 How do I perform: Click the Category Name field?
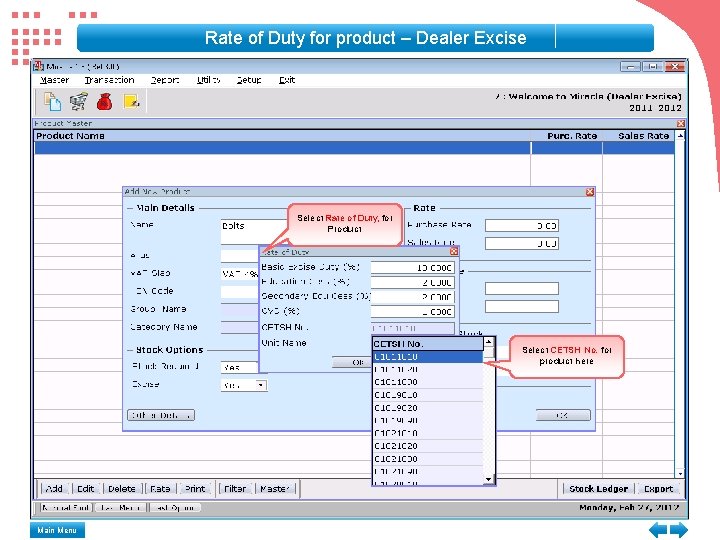240,327
